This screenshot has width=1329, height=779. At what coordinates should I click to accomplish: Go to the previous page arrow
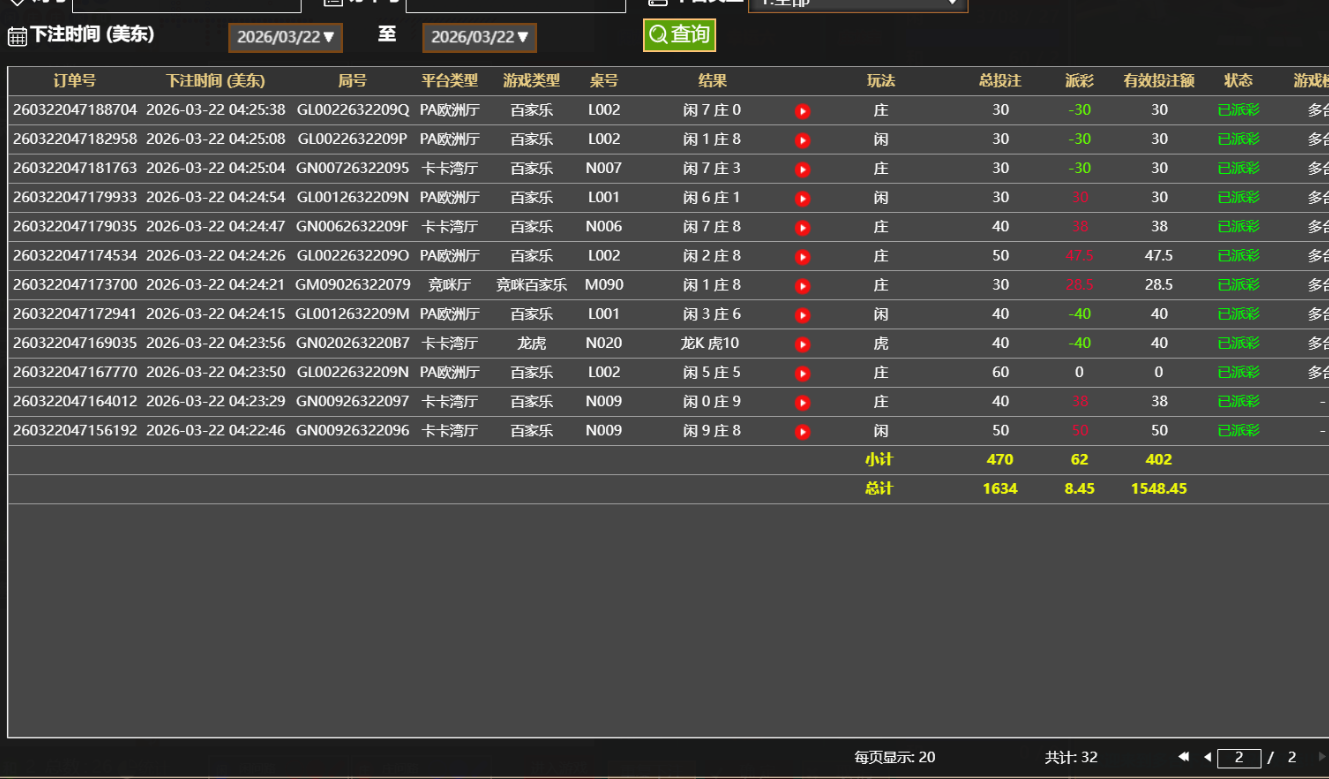1207,757
